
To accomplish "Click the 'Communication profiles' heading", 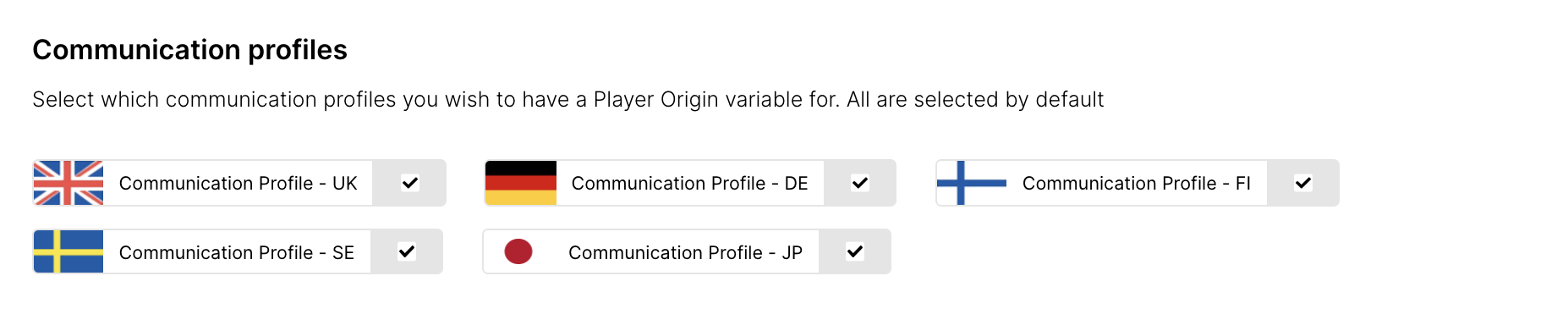I will (x=190, y=50).
